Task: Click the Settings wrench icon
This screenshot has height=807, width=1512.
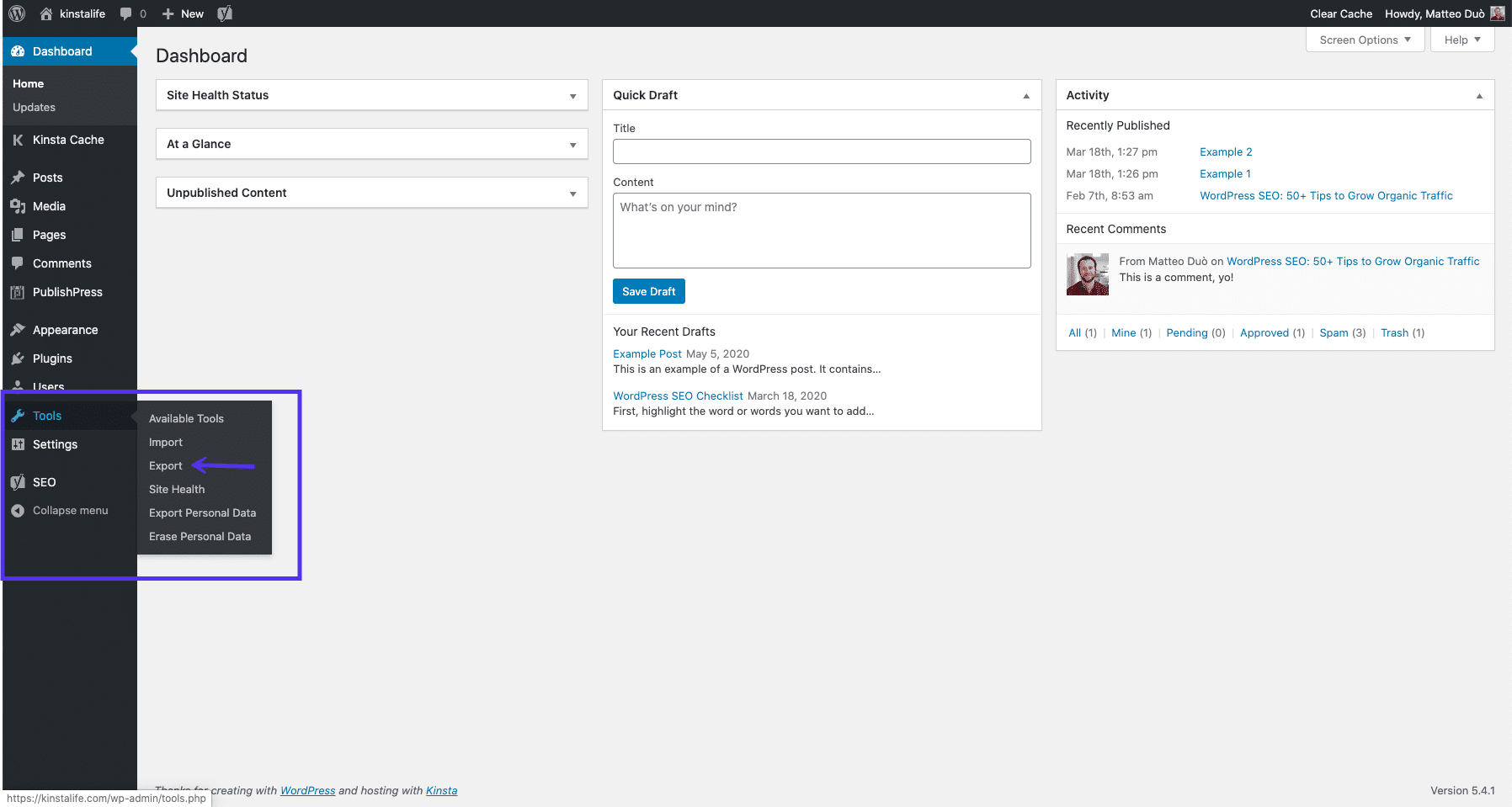Action: click(19, 443)
